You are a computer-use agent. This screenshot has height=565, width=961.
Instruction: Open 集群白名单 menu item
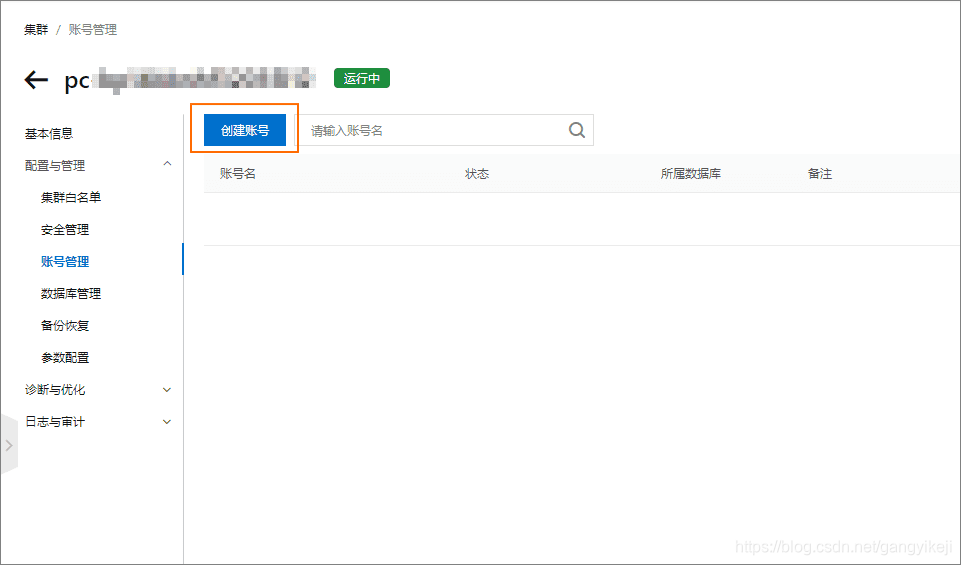[70, 197]
